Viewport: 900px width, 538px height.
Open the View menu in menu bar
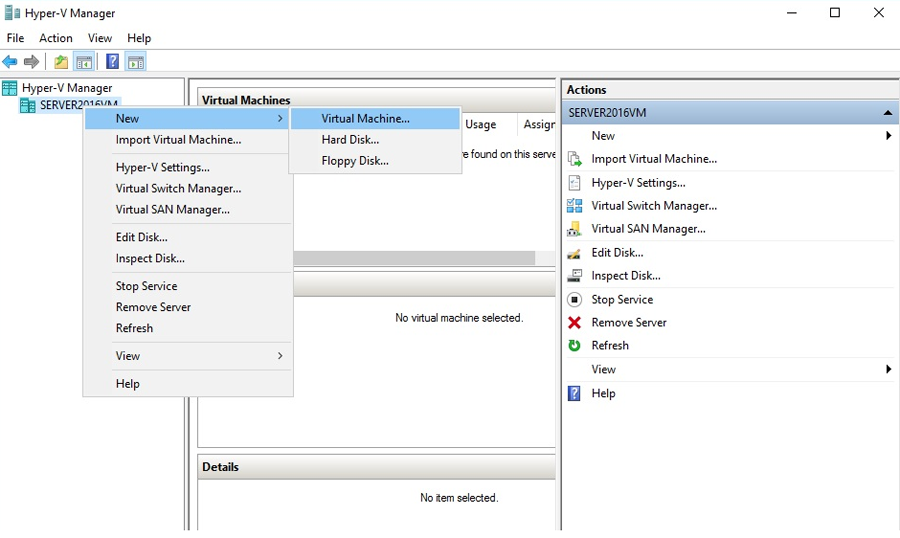tap(100, 38)
